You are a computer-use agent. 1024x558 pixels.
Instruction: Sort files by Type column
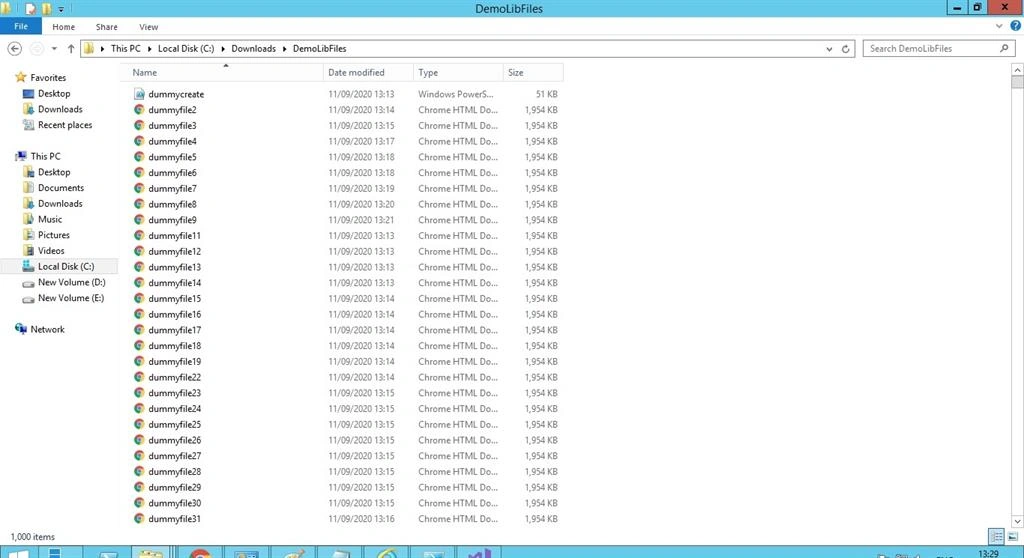pyautogui.click(x=458, y=73)
